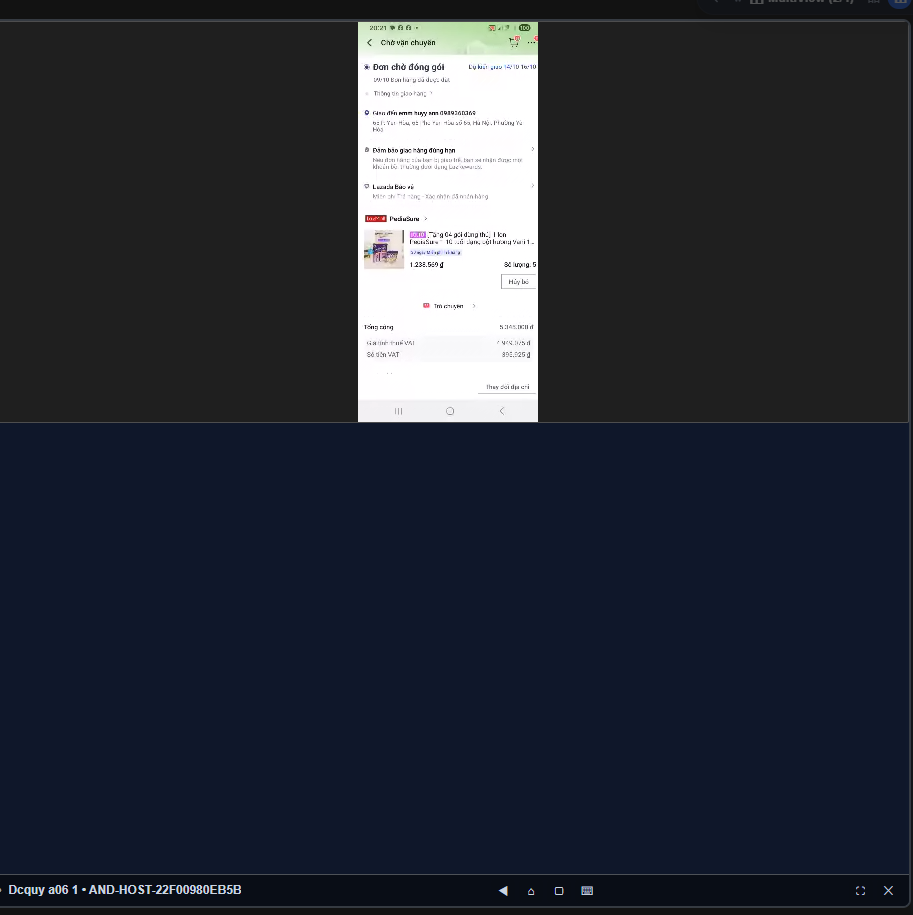This screenshot has width=913, height=915.
Task: Click the Tổng cộng total label
Action: (x=379, y=327)
